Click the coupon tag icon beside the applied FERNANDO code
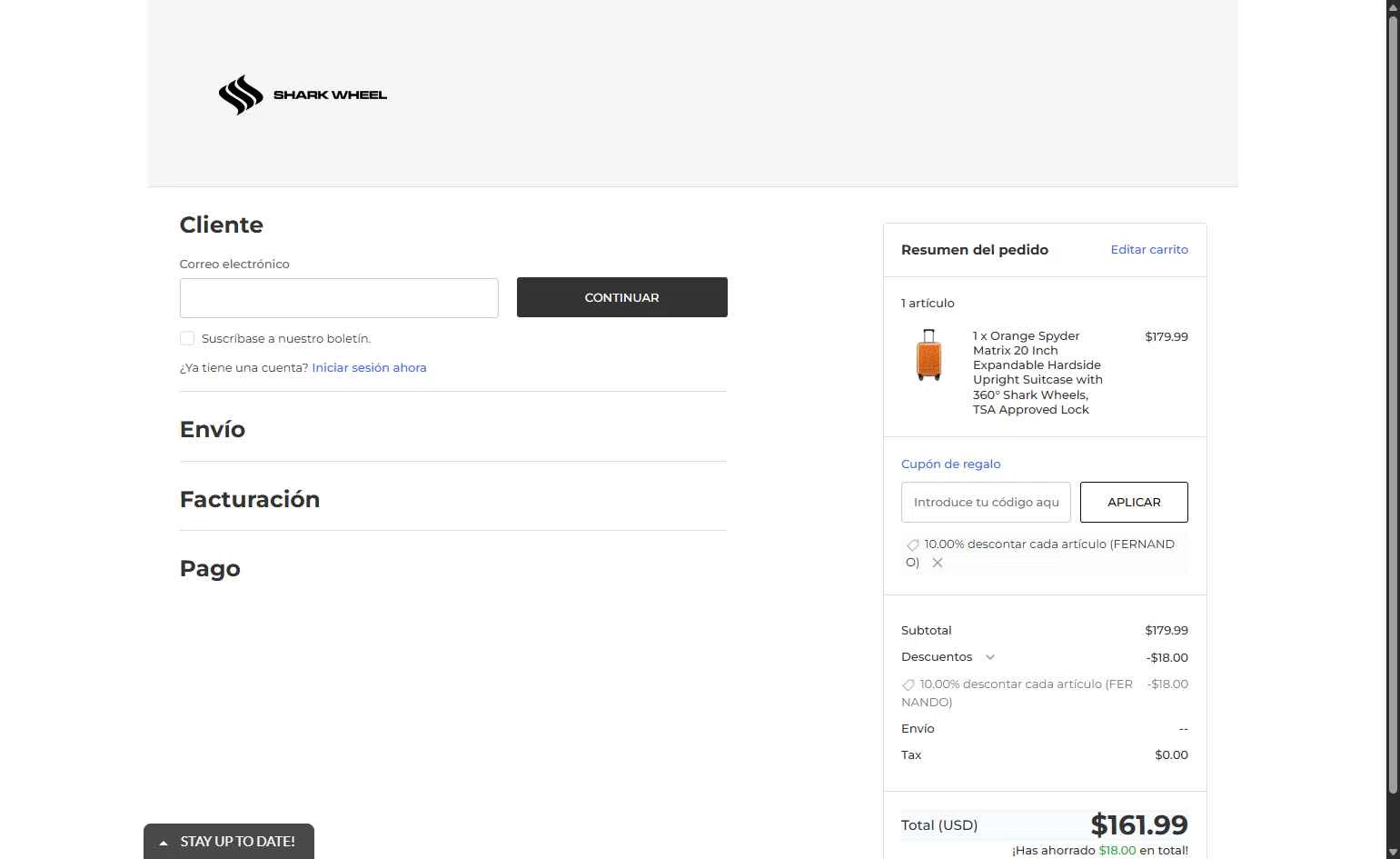This screenshot has width=1400, height=859. coord(913,545)
